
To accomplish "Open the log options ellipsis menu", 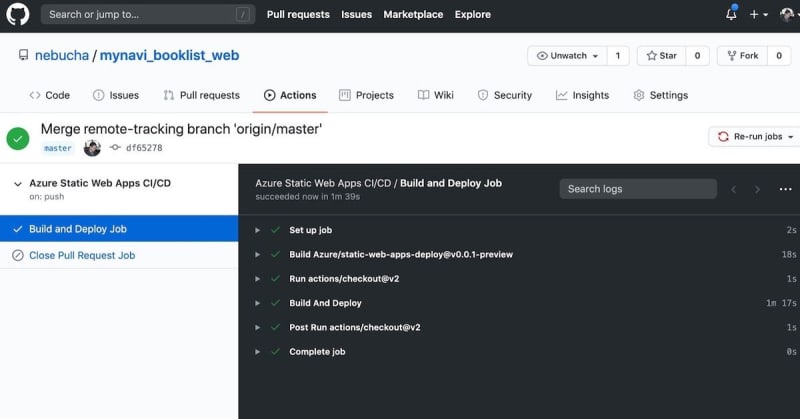I will [x=785, y=189].
